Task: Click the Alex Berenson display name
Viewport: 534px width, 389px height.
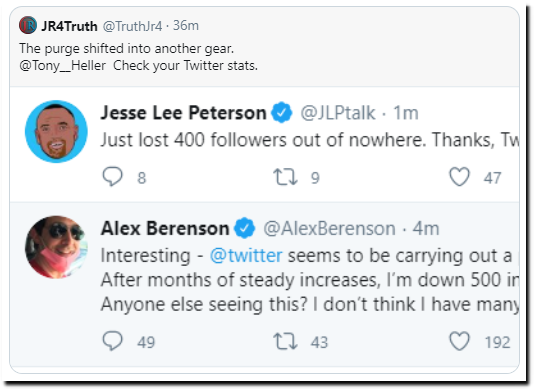Action: pyautogui.click(x=165, y=228)
